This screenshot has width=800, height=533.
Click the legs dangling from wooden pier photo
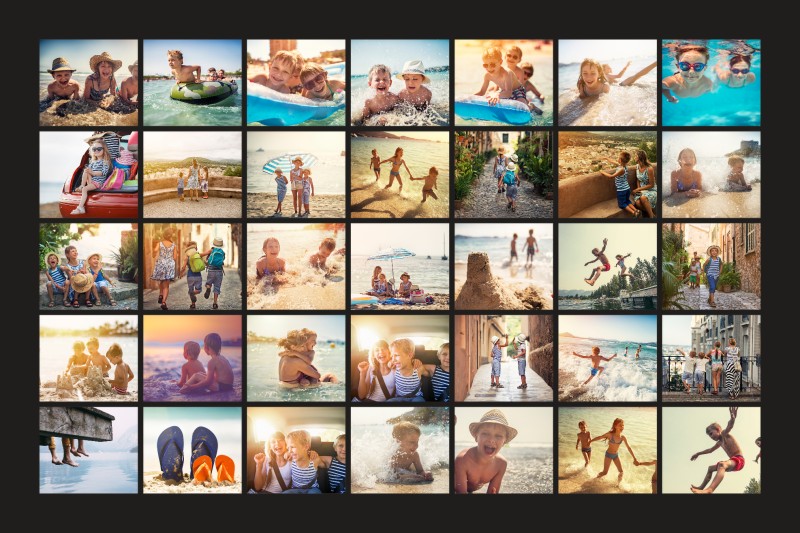tap(89, 450)
